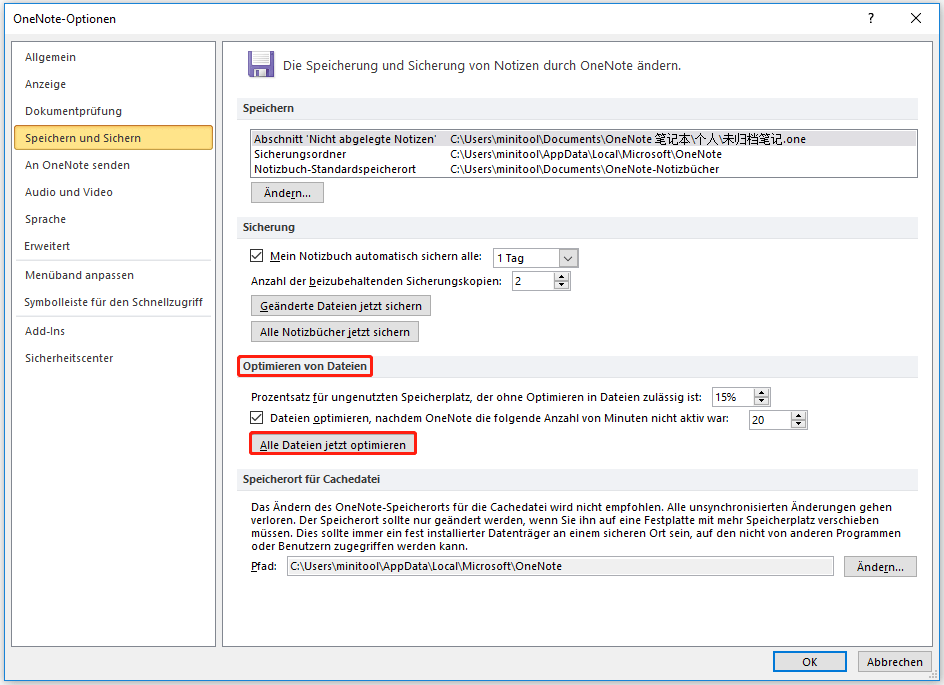Click the floppy disk save icon
Image resolution: width=944 pixels, height=685 pixels.
tap(261, 64)
